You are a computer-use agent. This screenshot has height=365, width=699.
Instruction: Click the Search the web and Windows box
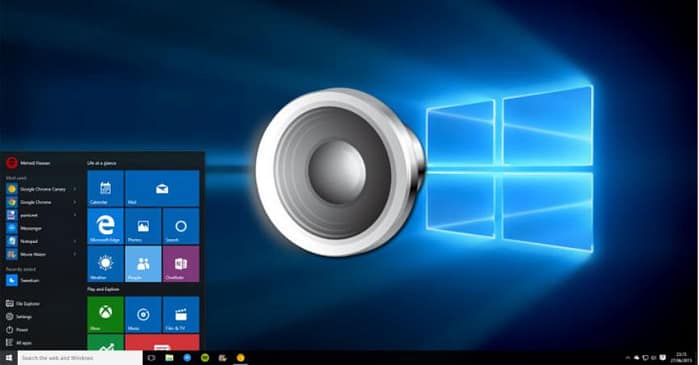tap(80, 357)
